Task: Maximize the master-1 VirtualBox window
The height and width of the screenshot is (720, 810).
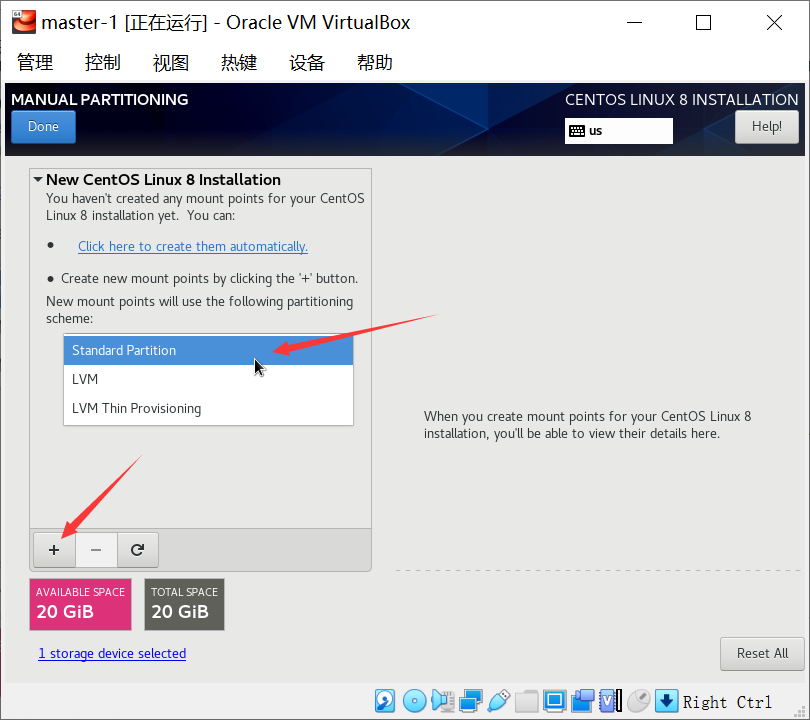Action: pyautogui.click(x=704, y=23)
